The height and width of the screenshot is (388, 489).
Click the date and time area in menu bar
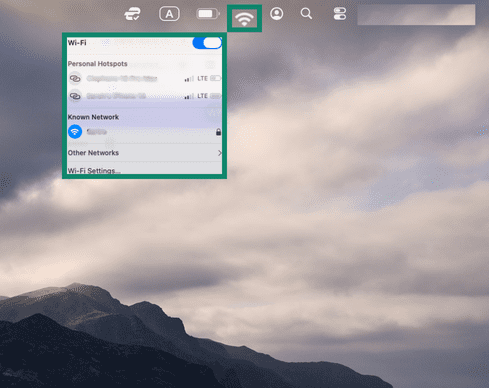(416, 14)
